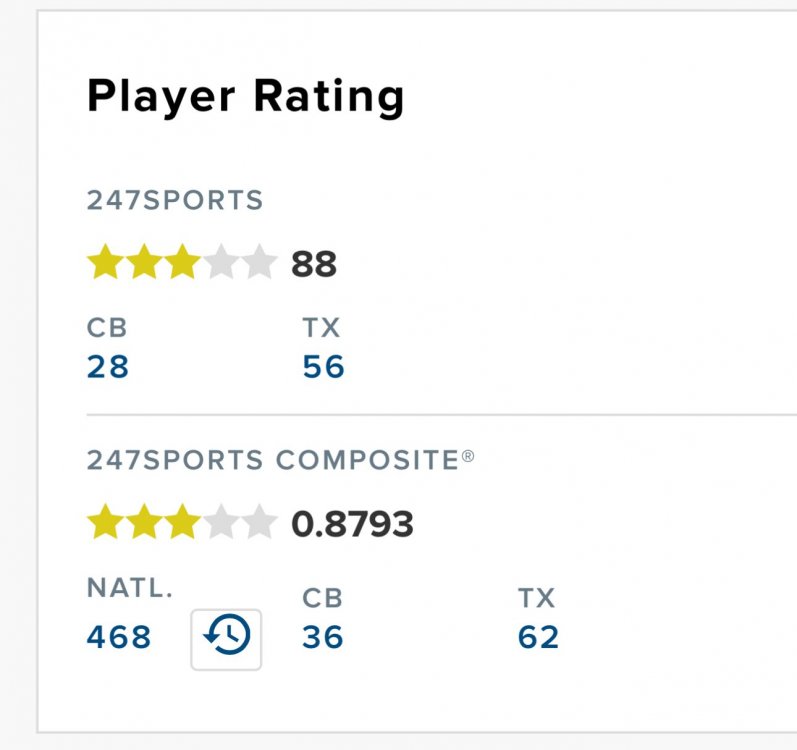The image size is (797, 750).
Task: Click third yellow star in 247Sports rating
Action: click(x=182, y=264)
